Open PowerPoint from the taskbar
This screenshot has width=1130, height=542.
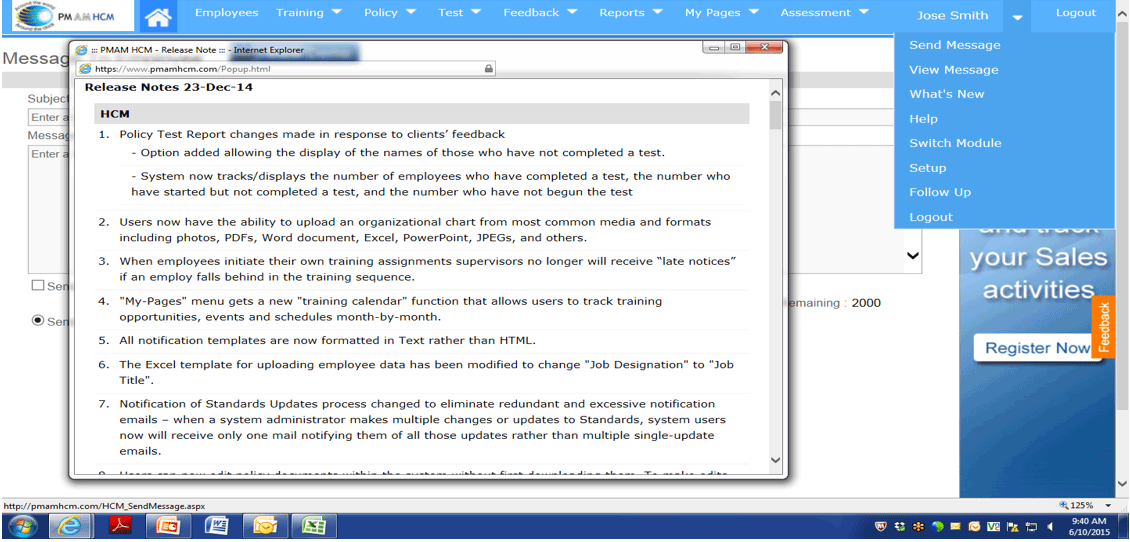(x=167, y=527)
